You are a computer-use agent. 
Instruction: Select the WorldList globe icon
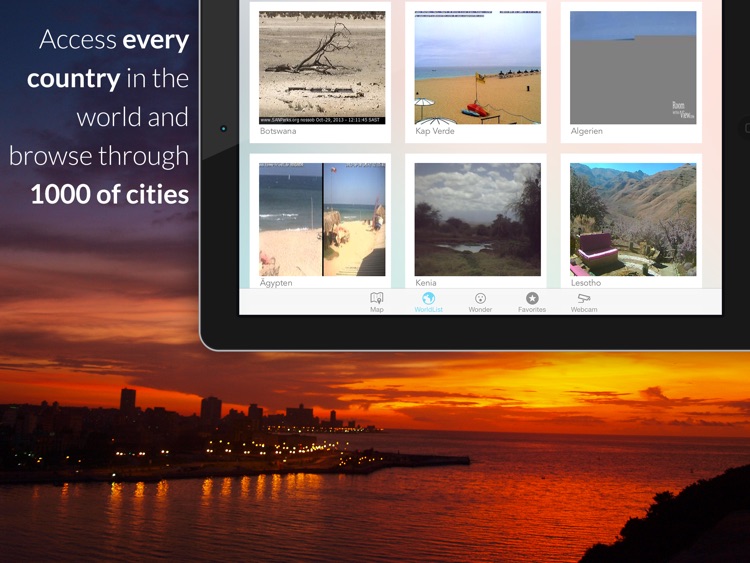(x=428, y=298)
